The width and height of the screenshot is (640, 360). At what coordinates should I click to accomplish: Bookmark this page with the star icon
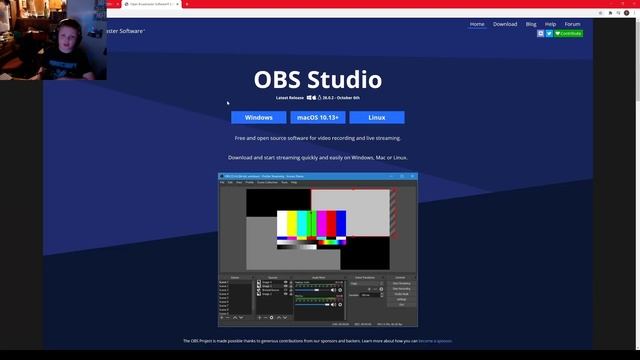tap(601, 13)
